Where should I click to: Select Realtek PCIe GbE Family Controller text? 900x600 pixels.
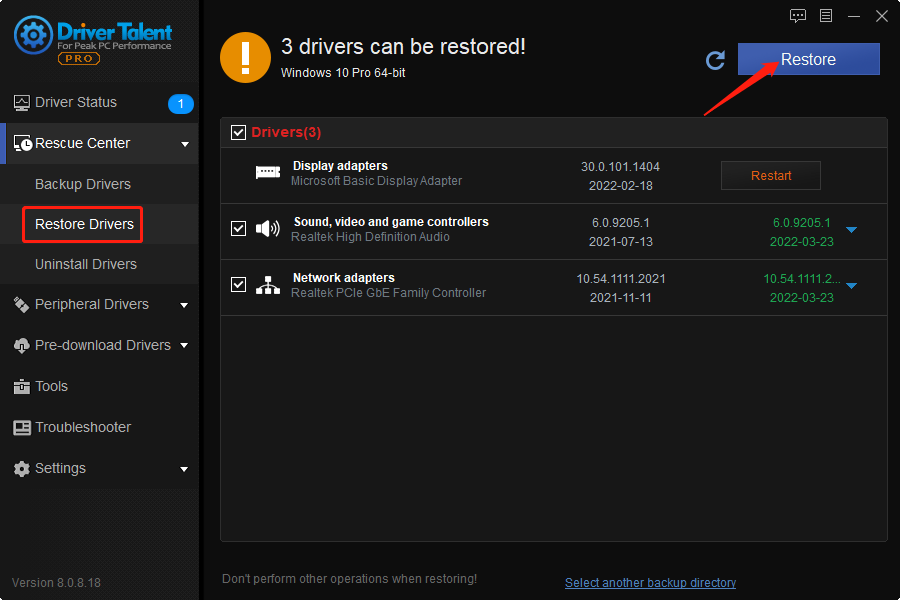(x=389, y=293)
